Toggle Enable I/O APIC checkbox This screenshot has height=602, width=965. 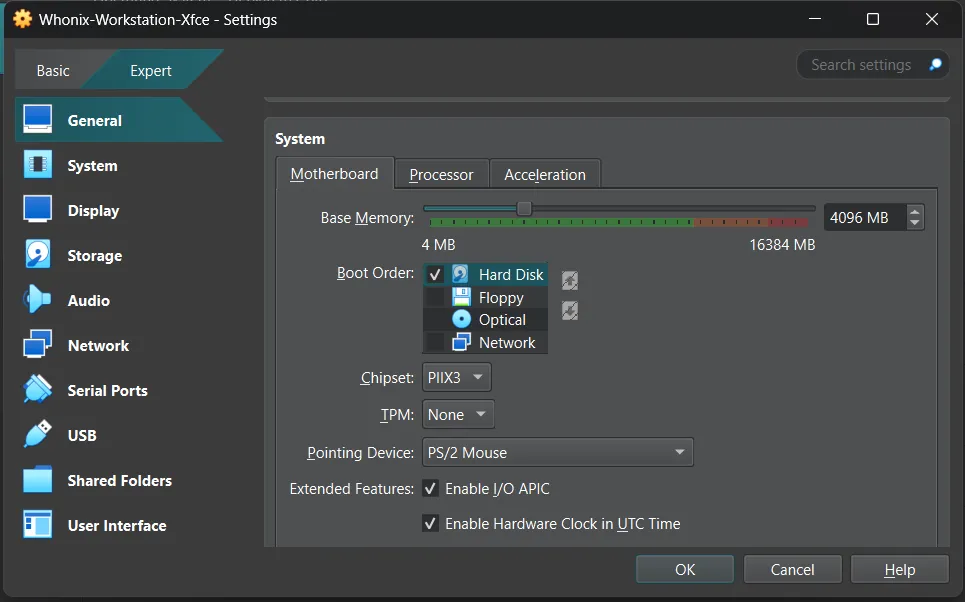tap(431, 489)
